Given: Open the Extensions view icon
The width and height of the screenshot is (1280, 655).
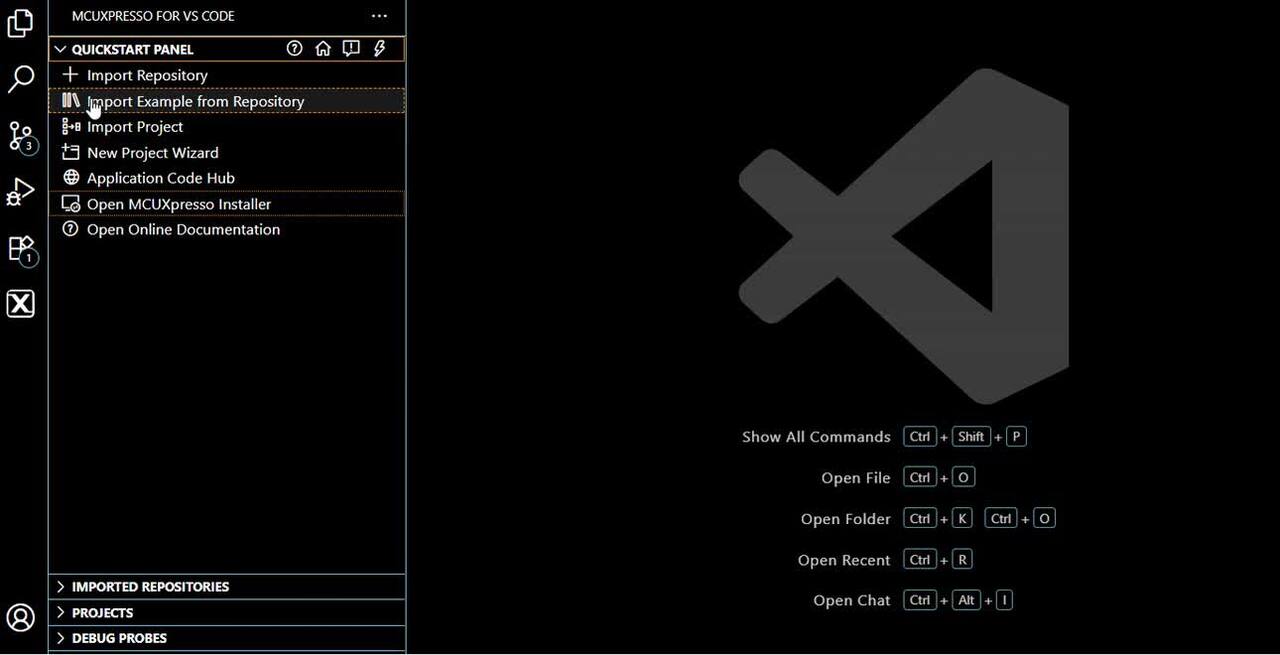Looking at the screenshot, I should 21,248.
